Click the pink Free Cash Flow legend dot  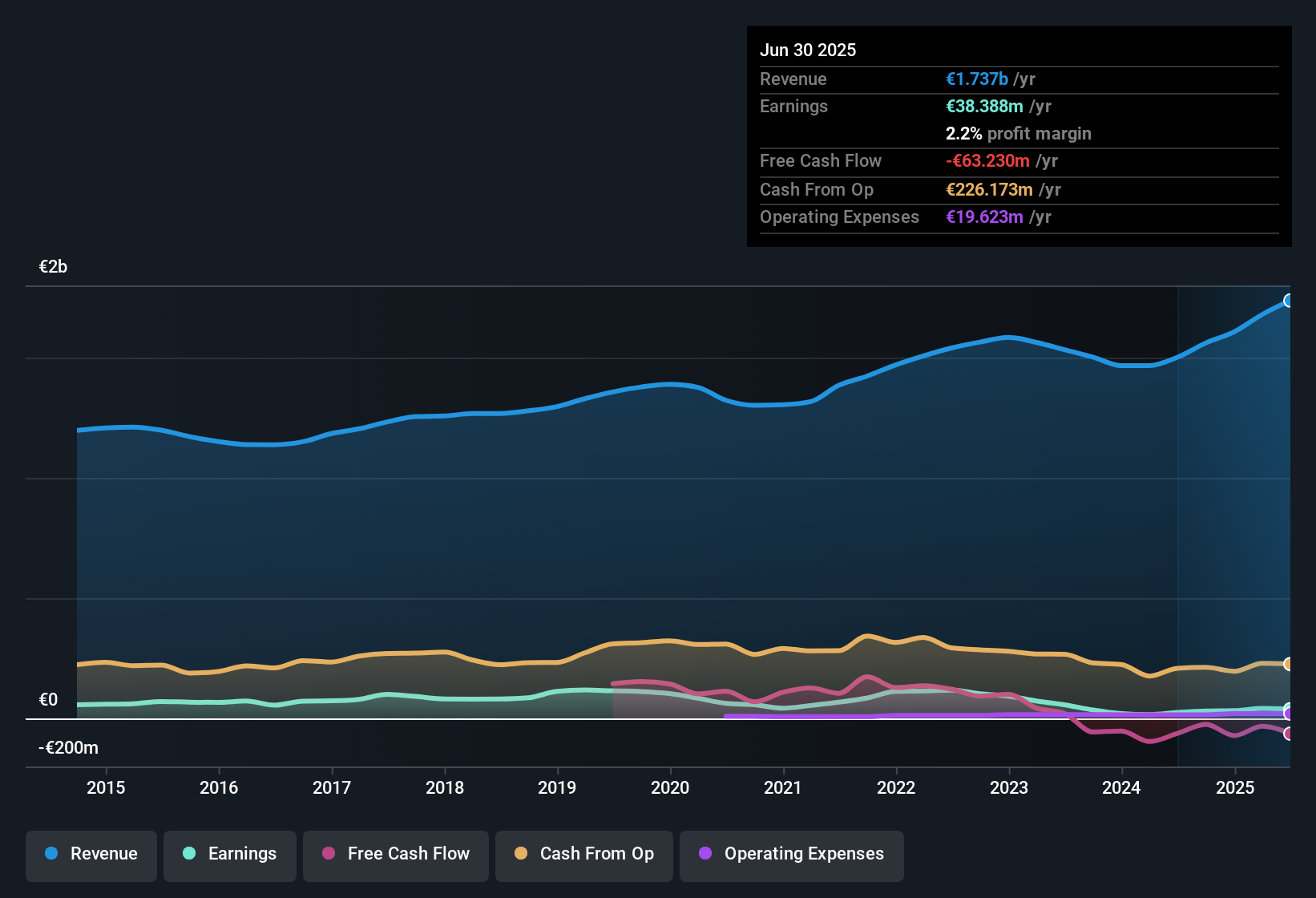[x=328, y=854]
